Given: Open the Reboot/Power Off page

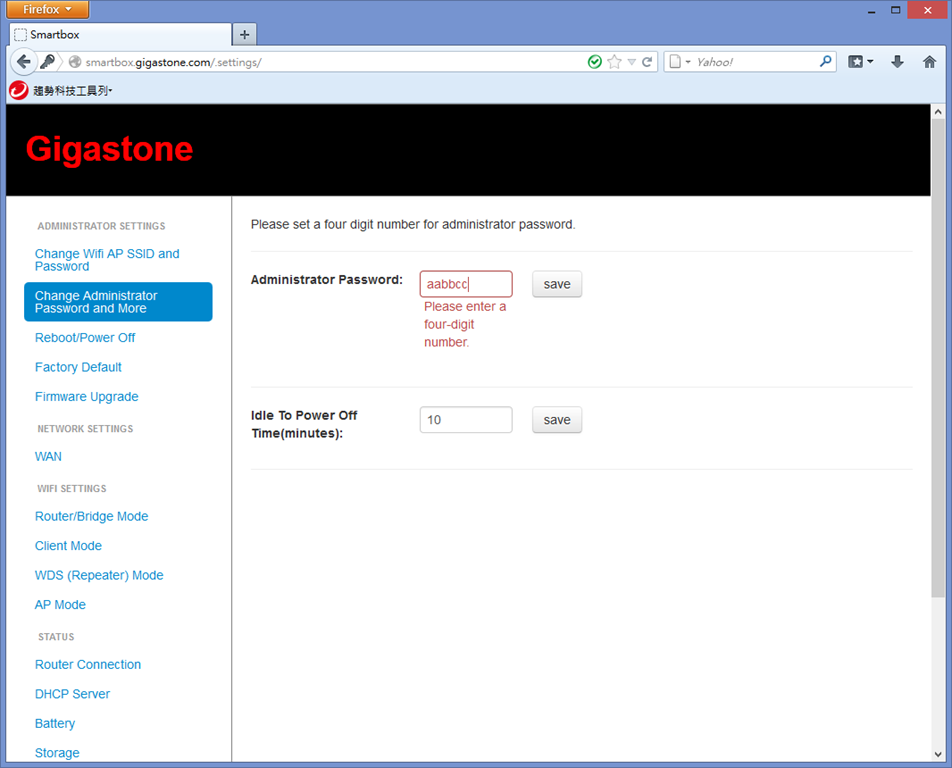Looking at the screenshot, I should tap(85, 338).
